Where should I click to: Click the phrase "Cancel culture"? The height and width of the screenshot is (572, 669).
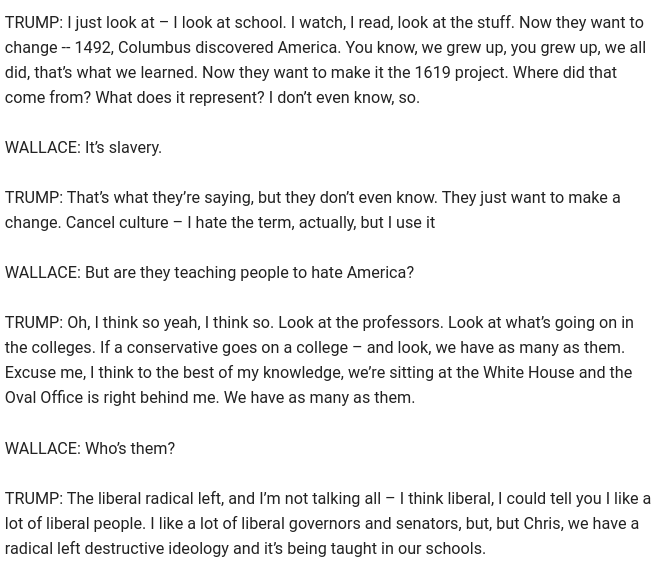tap(116, 222)
